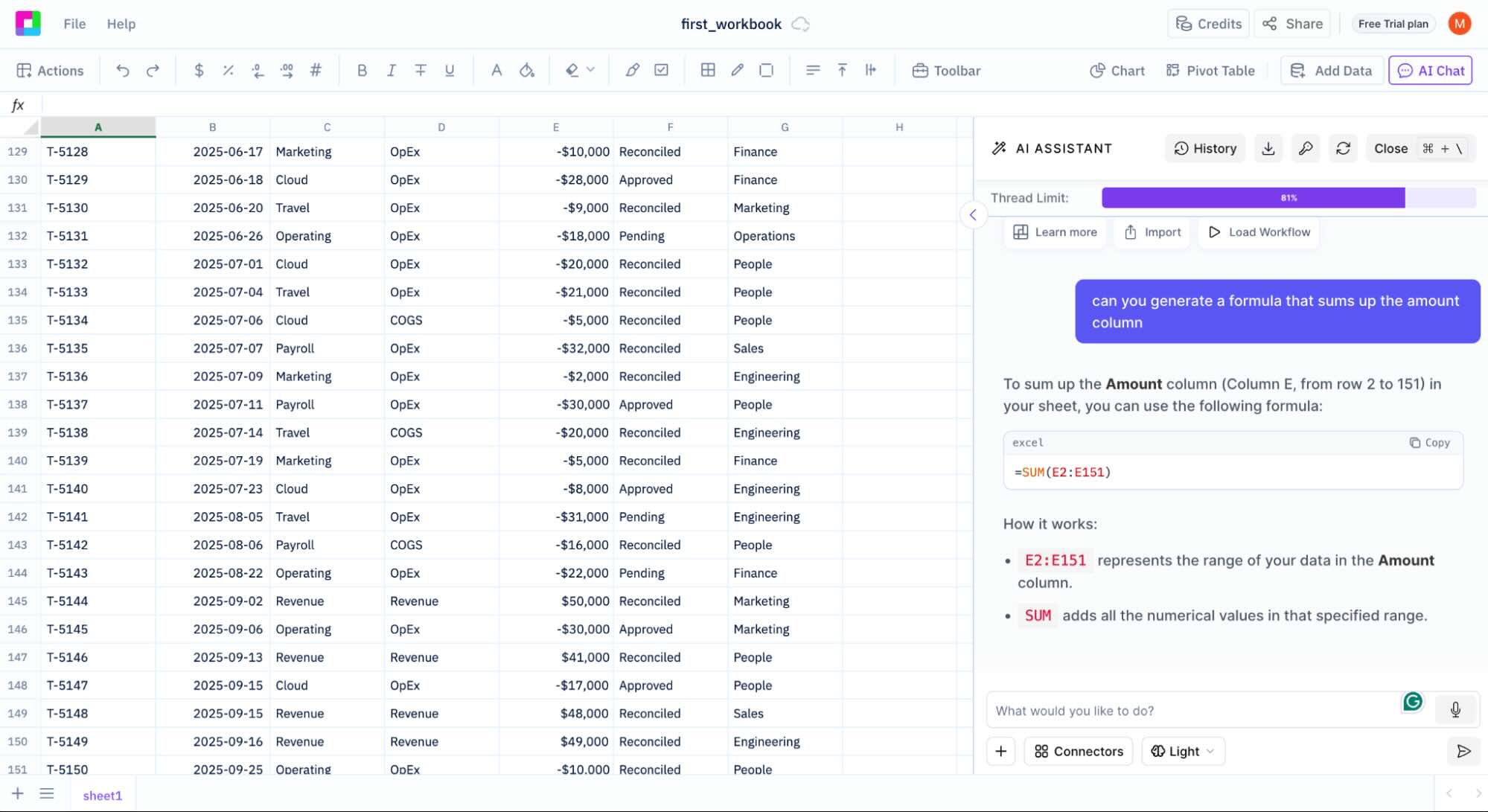Close the AI assistant panel
The image size is (1488, 812).
(x=1420, y=148)
